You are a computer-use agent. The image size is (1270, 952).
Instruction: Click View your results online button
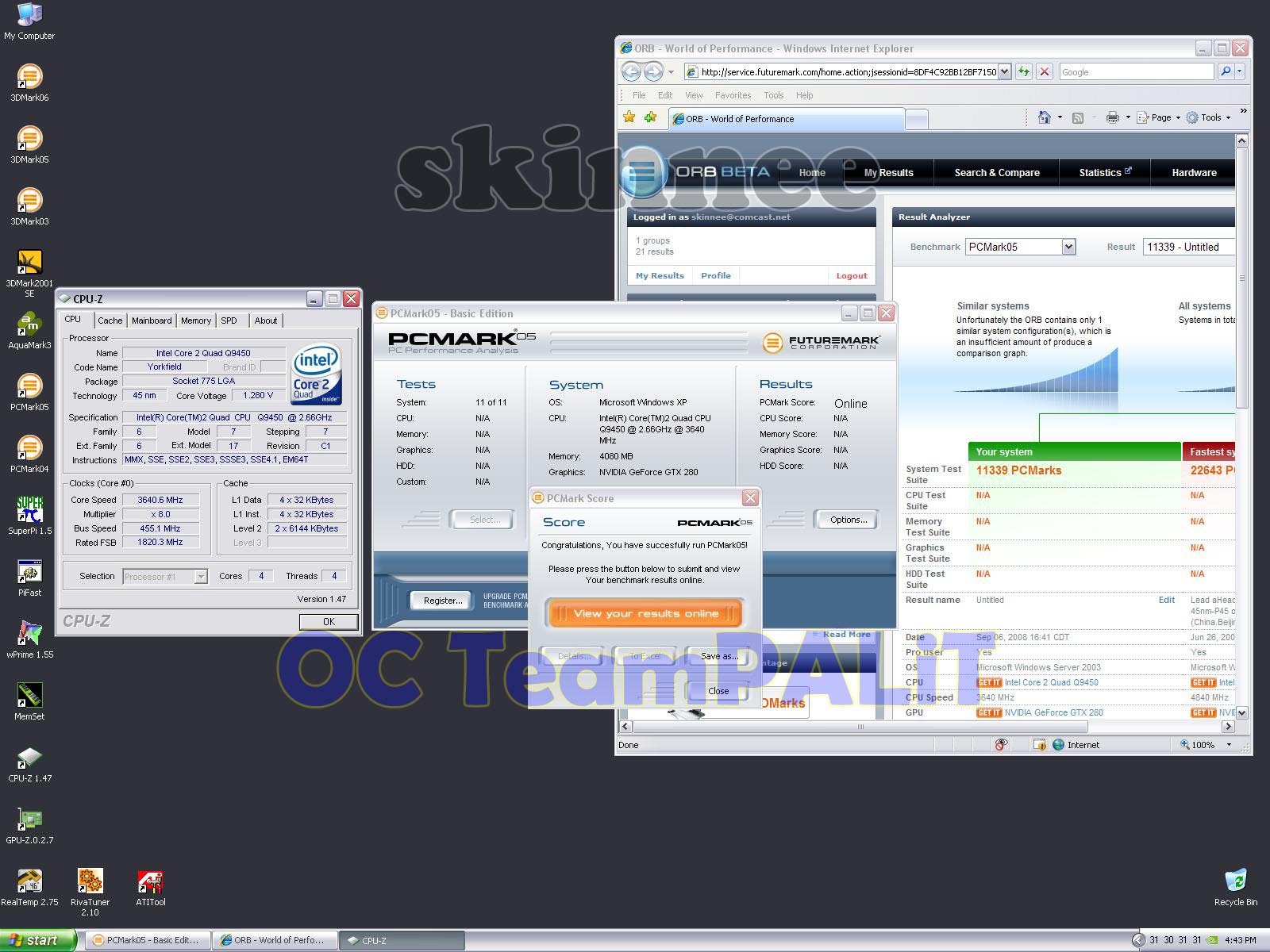coord(645,613)
